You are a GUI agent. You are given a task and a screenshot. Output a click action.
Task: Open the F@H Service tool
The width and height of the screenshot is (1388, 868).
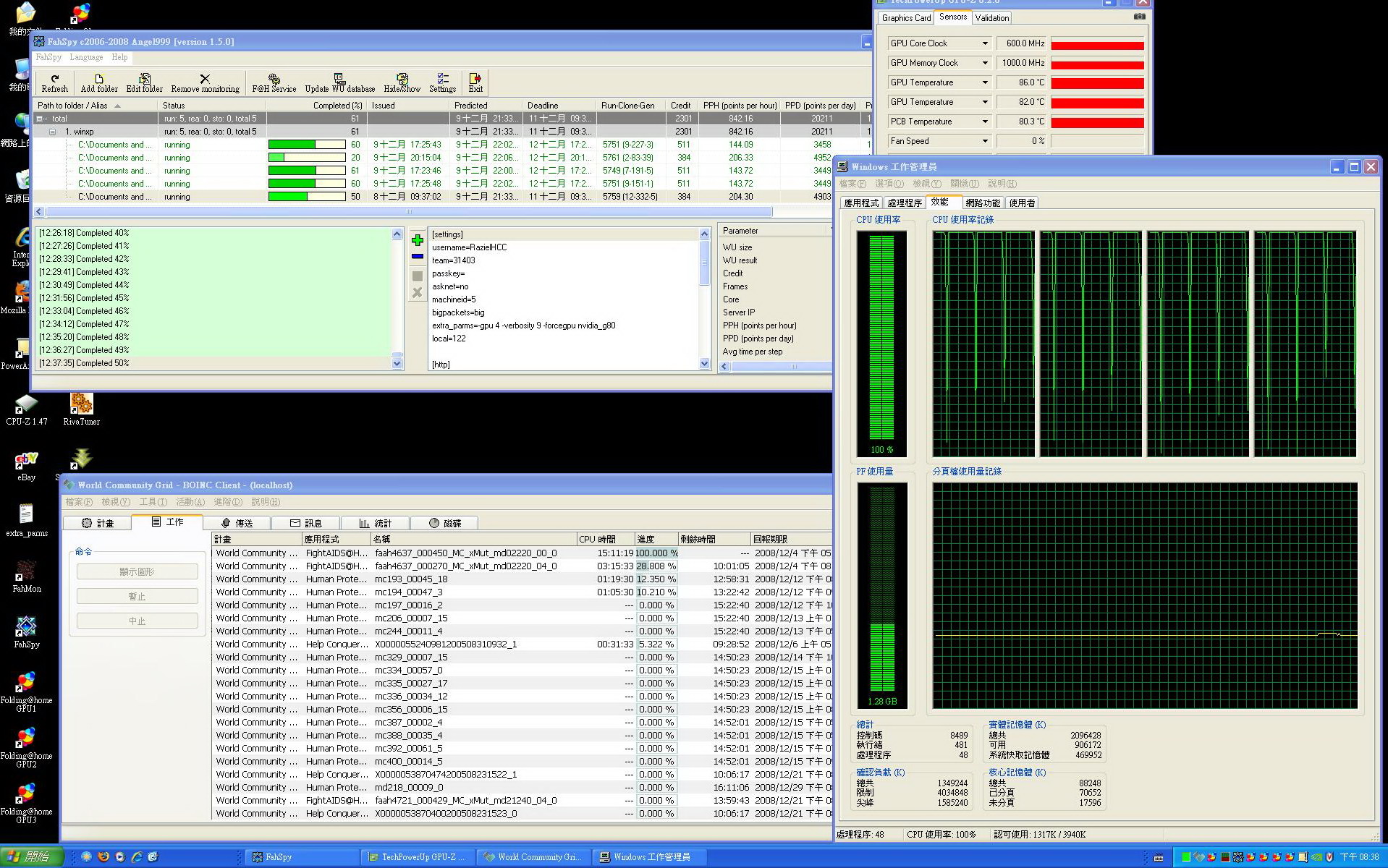click(274, 83)
